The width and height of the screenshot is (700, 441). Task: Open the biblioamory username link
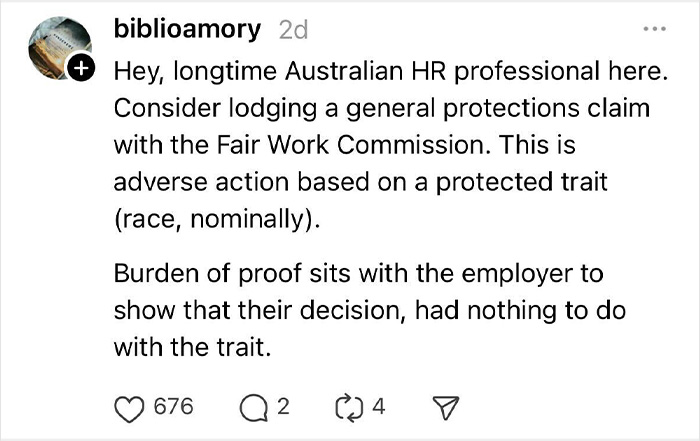(188, 30)
